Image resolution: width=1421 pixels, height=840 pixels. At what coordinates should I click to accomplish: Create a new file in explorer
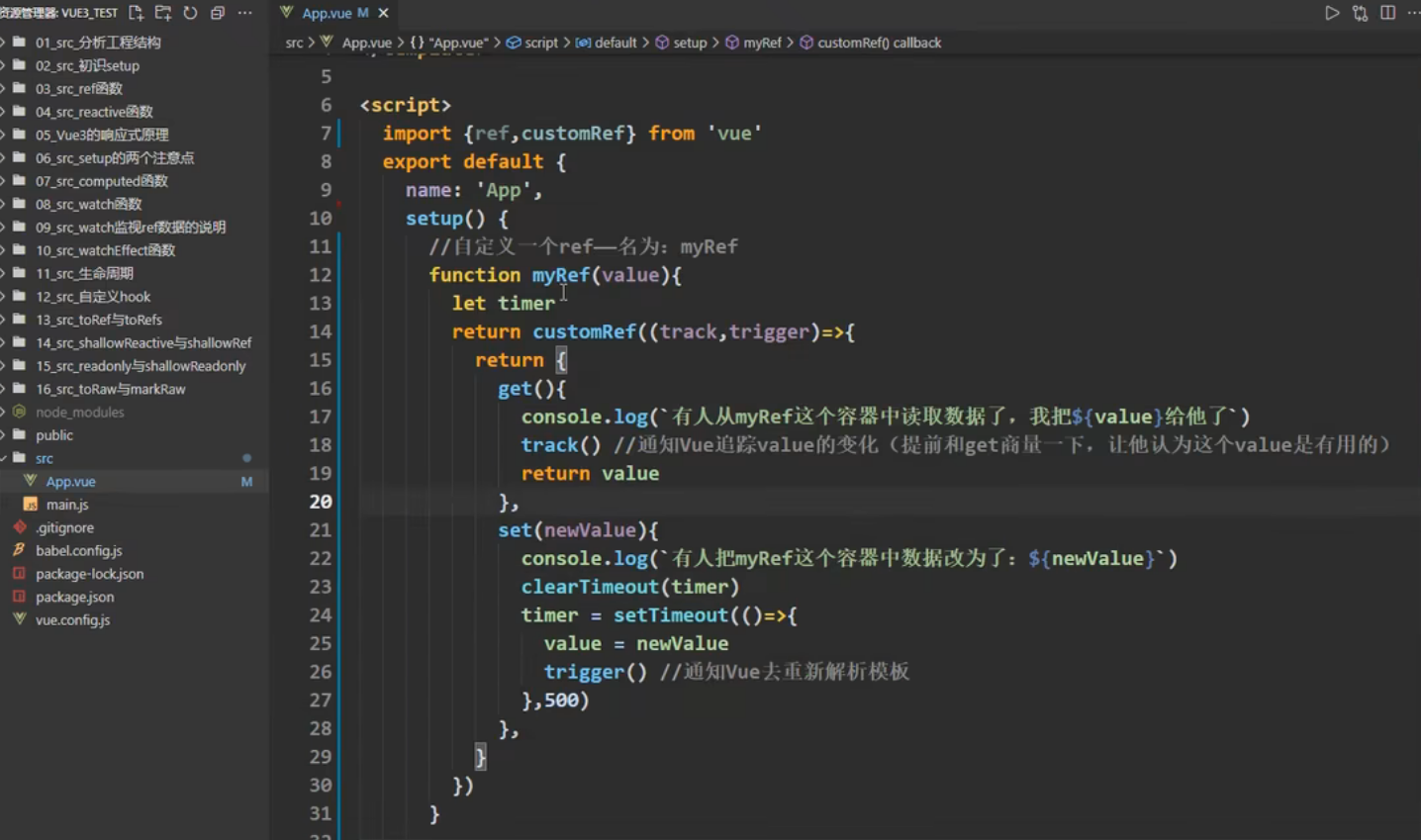coord(136,13)
